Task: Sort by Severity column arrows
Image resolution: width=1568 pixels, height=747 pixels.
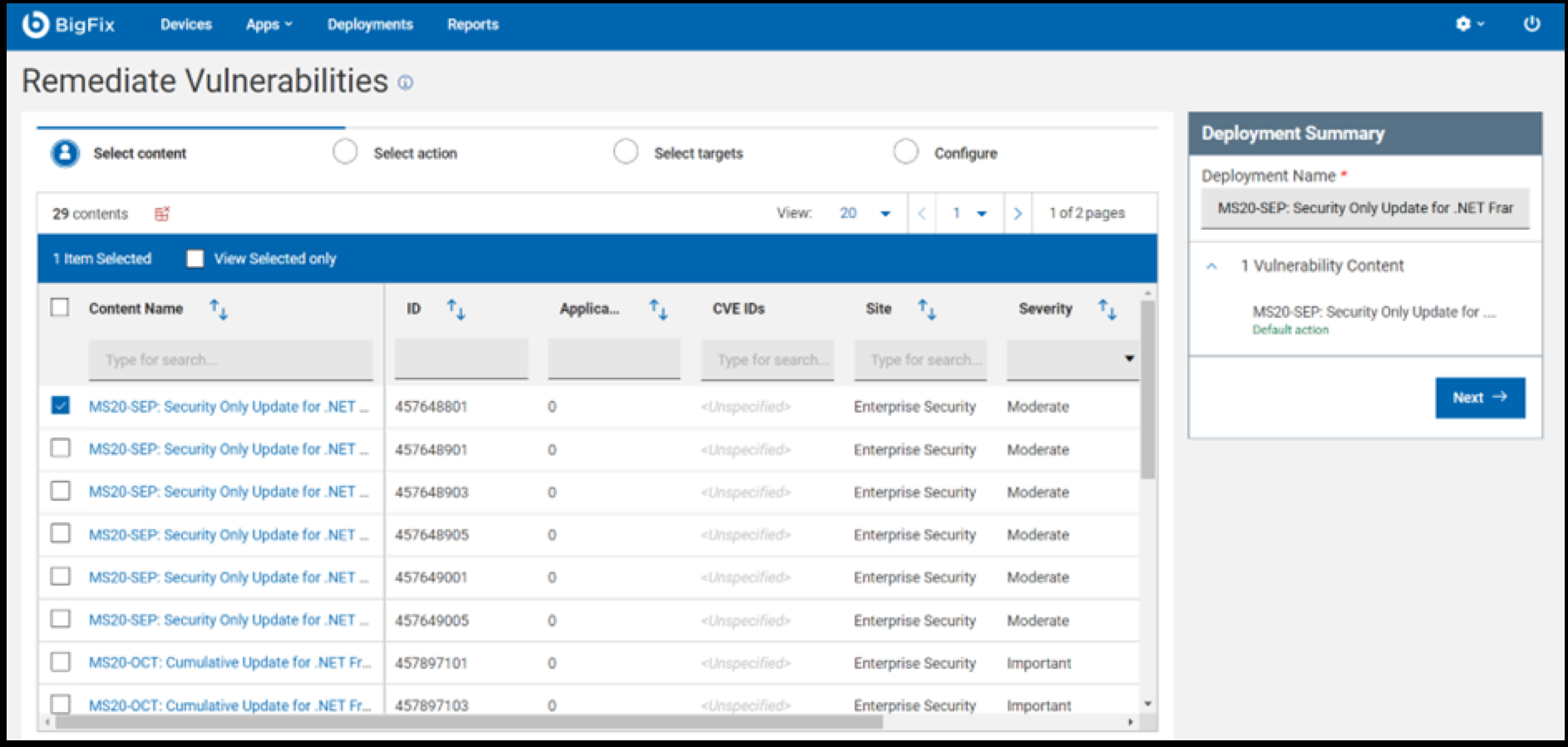Action: (x=1107, y=309)
